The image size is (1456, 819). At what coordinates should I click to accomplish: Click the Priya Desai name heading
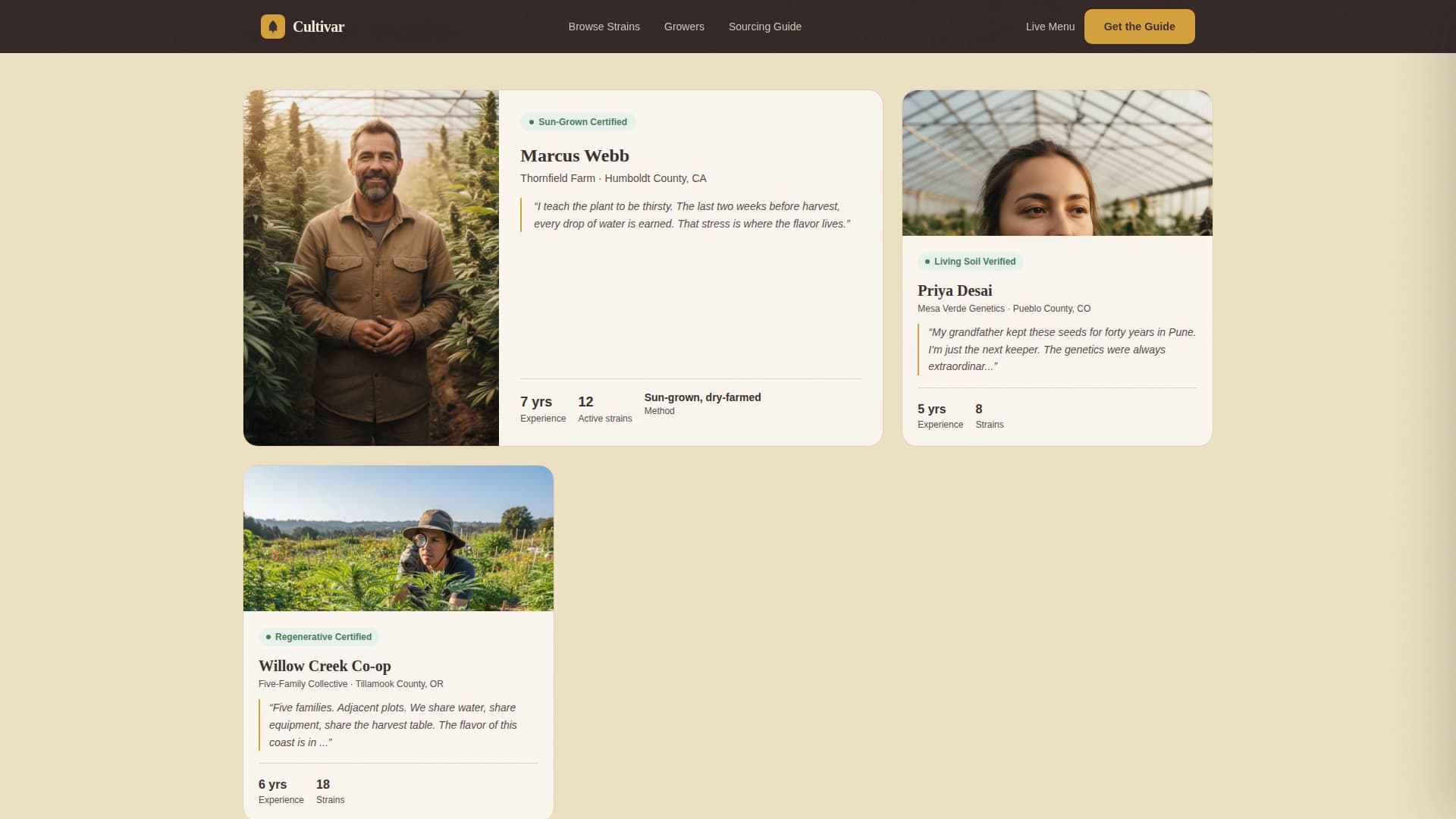955,291
